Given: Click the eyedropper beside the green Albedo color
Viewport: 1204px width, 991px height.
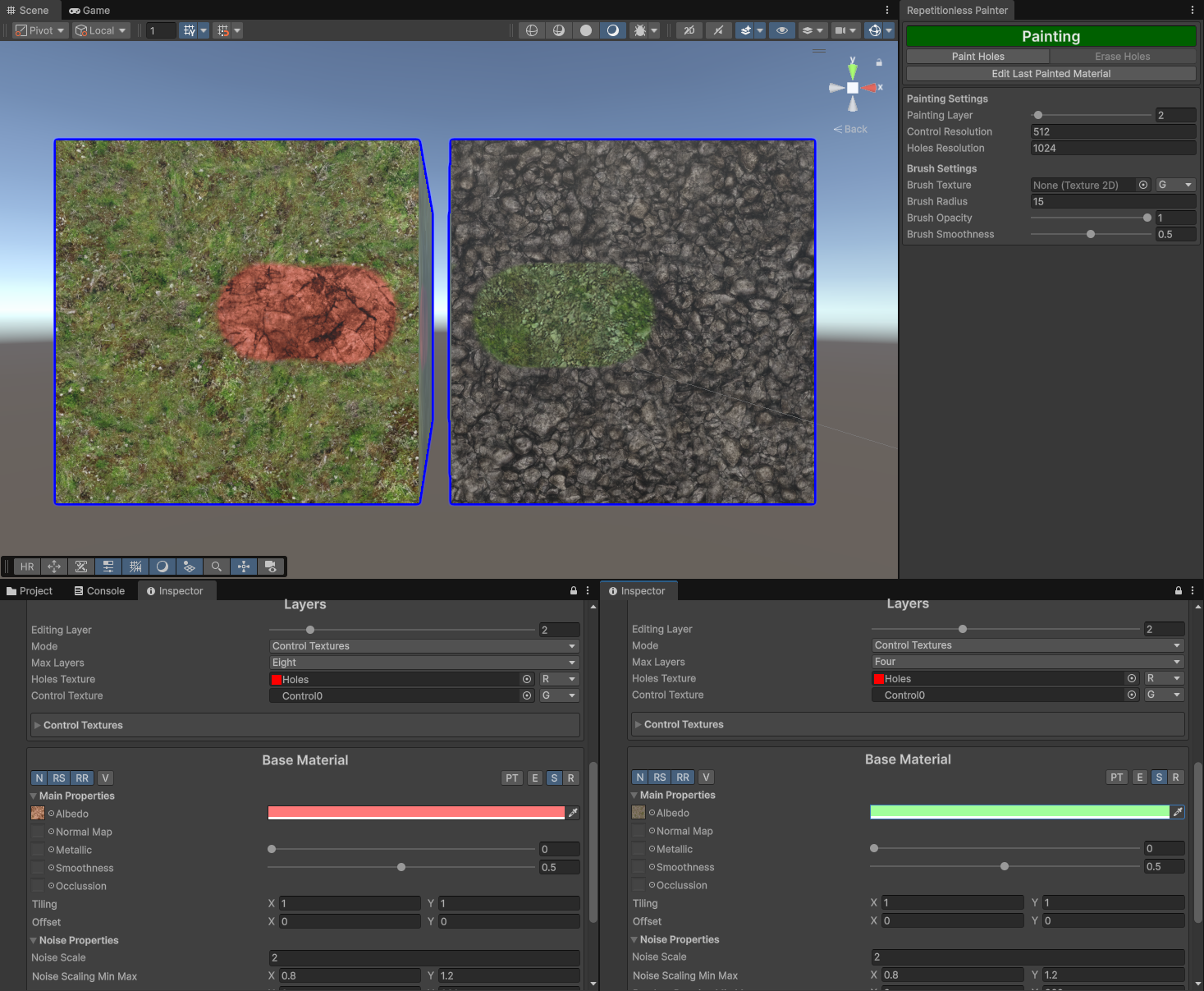Looking at the screenshot, I should pyautogui.click(x=1178, y=812).
